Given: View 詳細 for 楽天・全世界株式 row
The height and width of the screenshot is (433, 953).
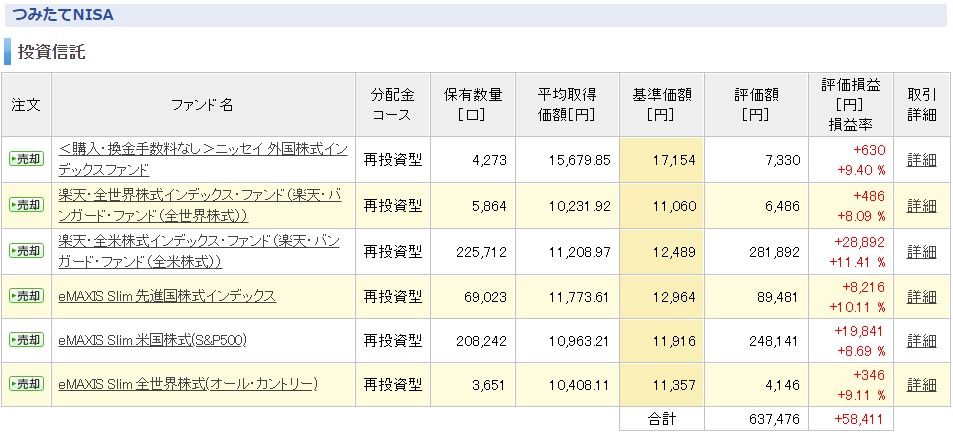Looking at the screenshot, I should pos(921,206).
